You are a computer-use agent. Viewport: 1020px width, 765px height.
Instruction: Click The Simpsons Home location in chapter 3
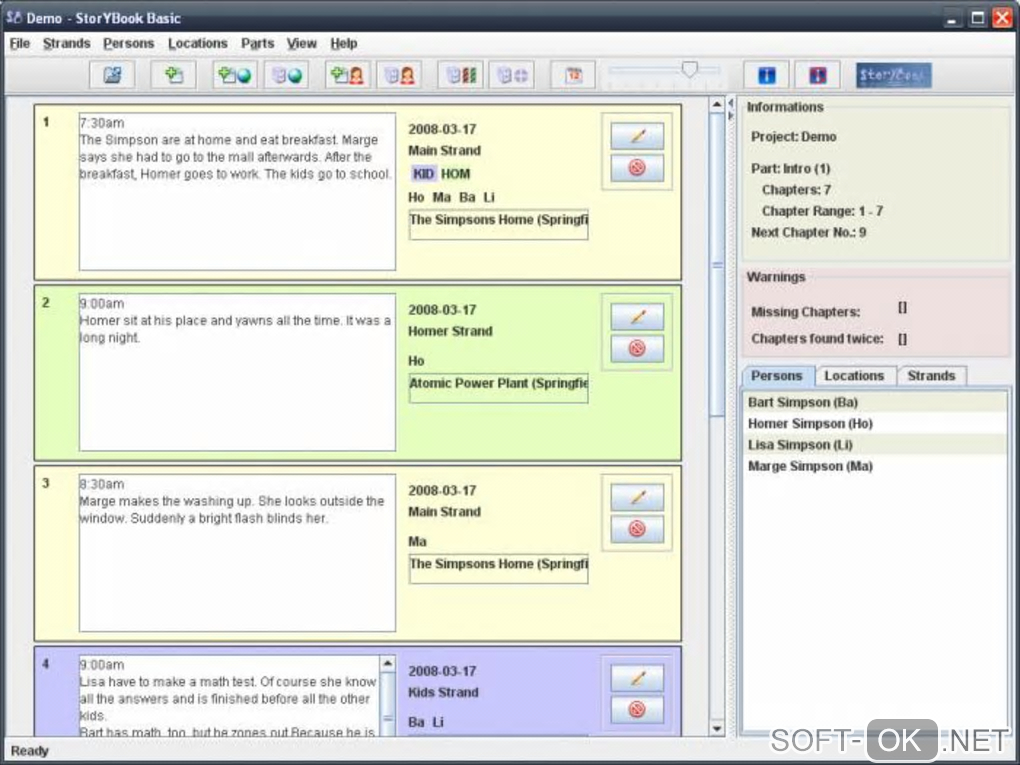498,569
